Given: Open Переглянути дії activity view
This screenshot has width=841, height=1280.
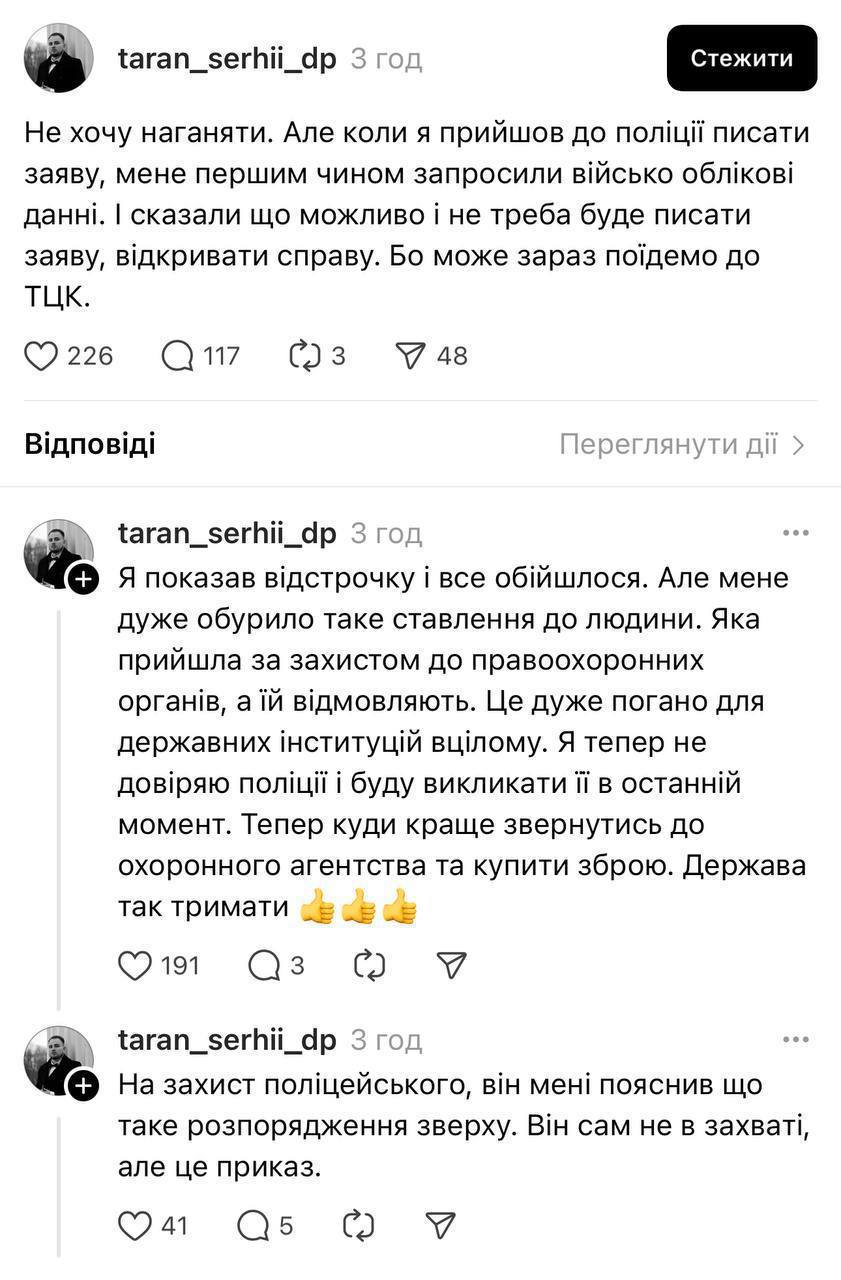Looking at the screenshot, I should (681, 445).
